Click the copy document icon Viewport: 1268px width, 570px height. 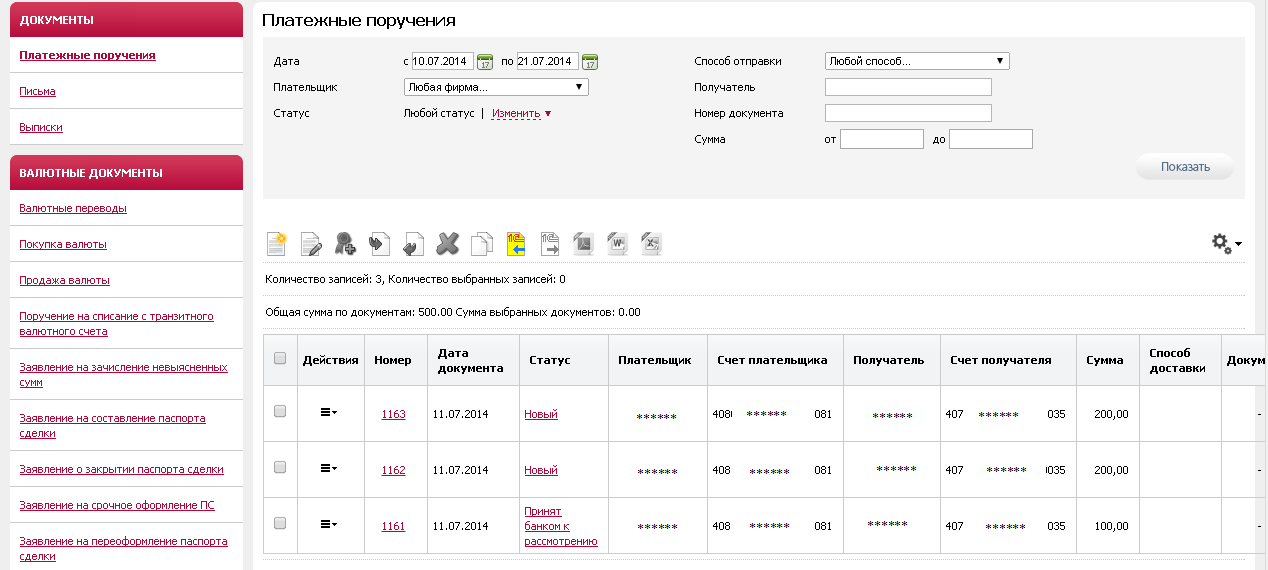tap(482, 243)
